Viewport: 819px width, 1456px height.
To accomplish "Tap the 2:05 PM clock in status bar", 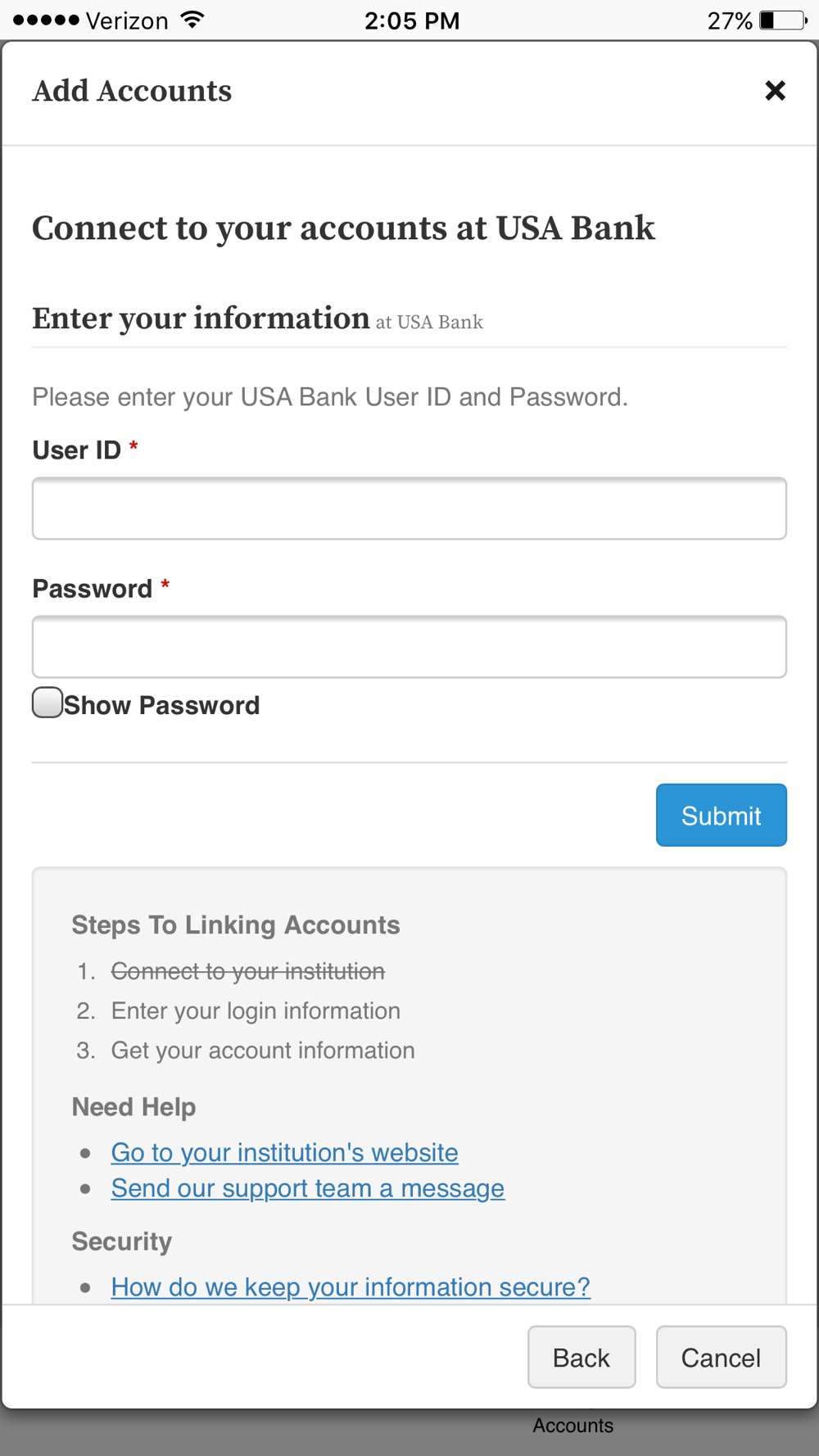I will [x=412, y=20].
